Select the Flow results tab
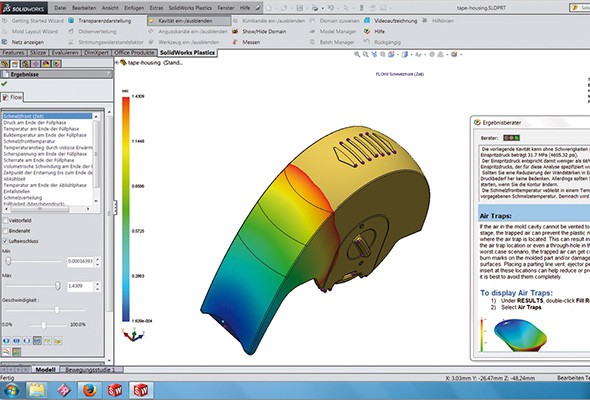The width and height of the screenshot is (590, 400). tap(12, 97)
